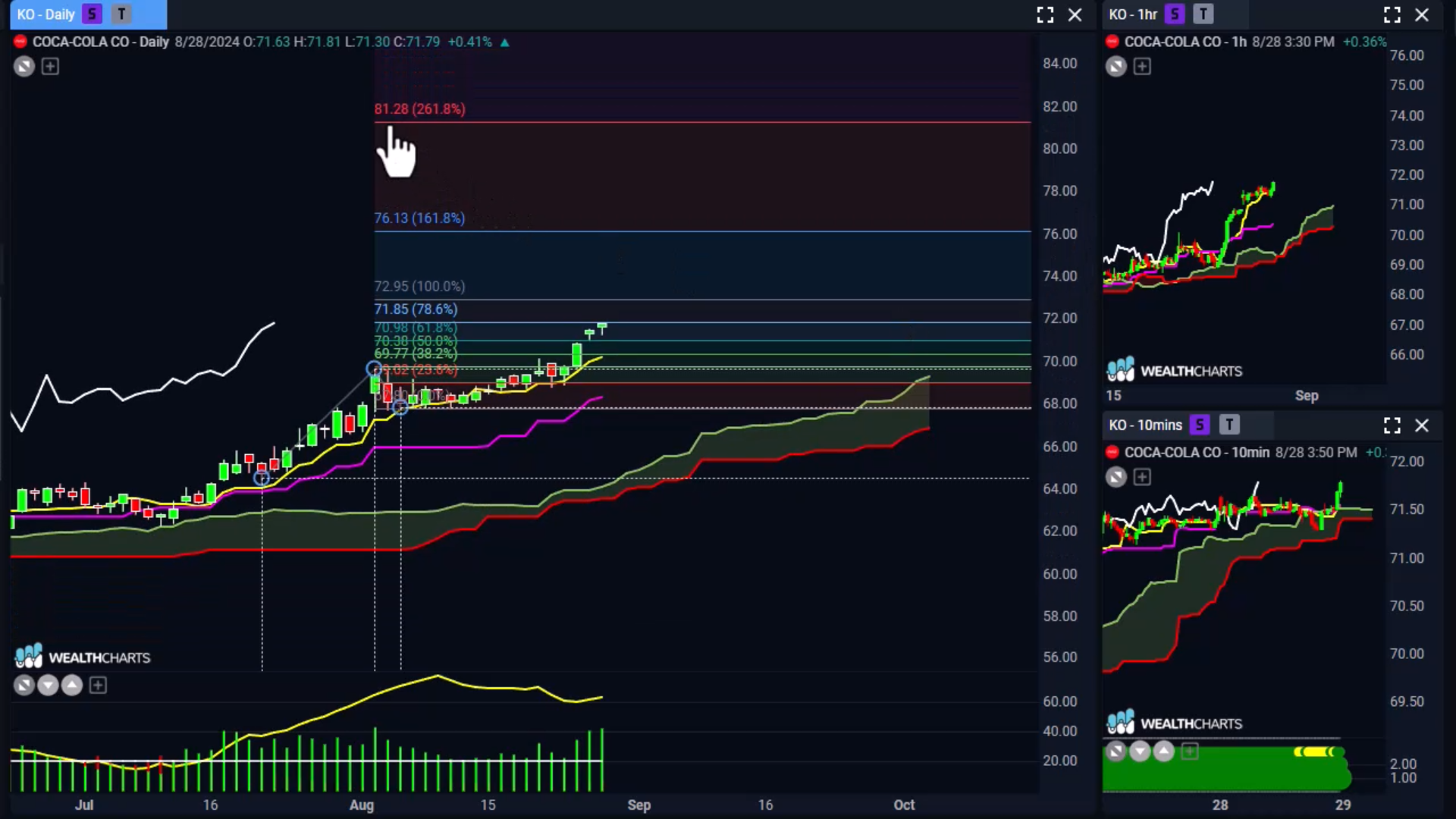
Task: Click the Sep label on 1hr time axis
Action: point(1307,396)
